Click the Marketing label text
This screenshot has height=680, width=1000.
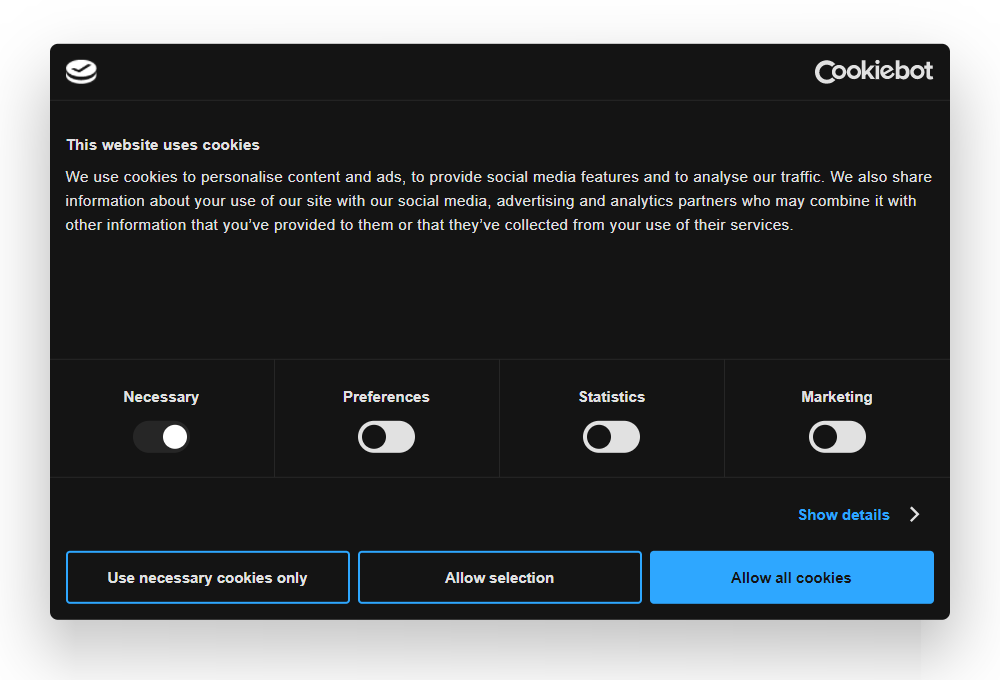point(837,397)
